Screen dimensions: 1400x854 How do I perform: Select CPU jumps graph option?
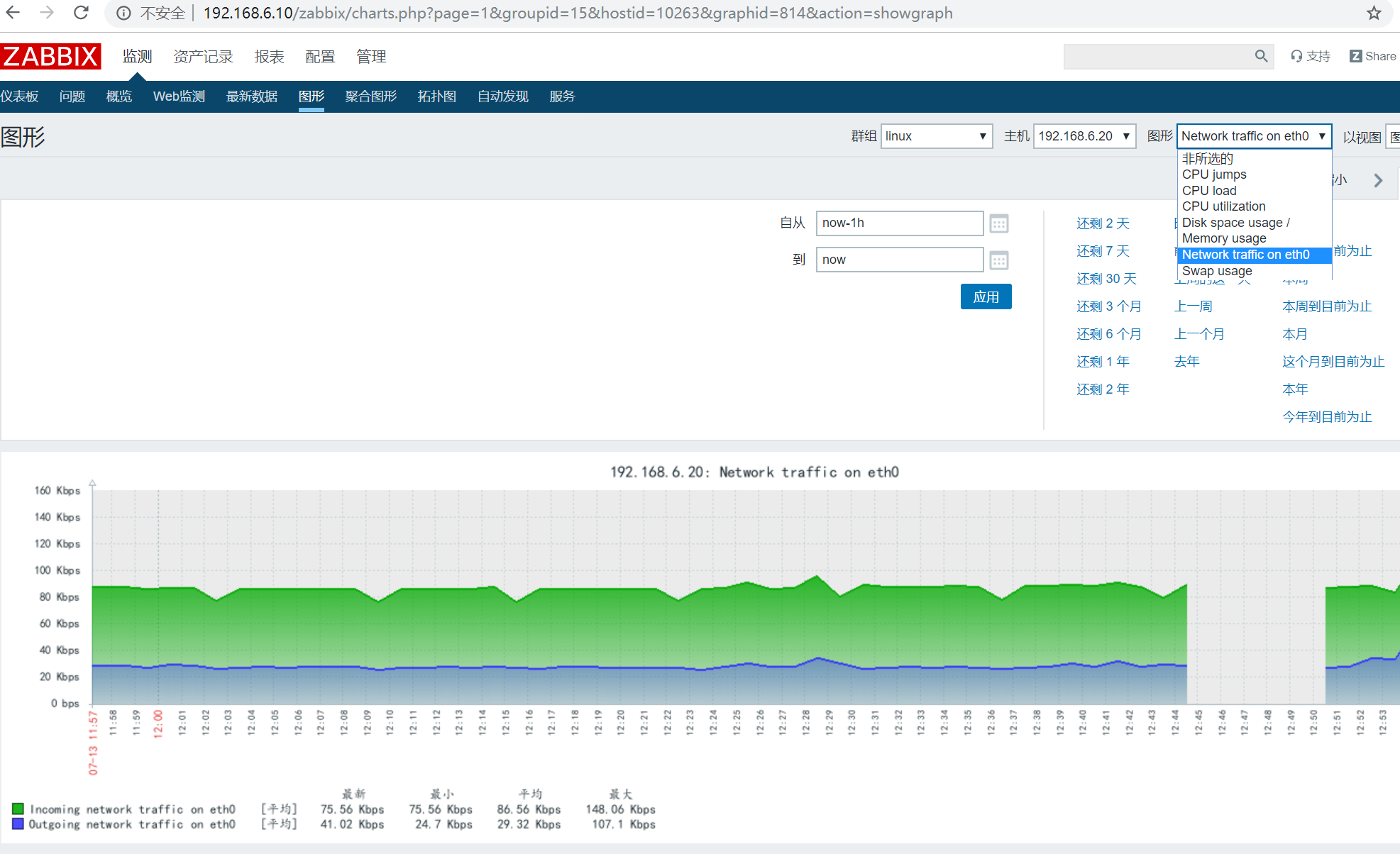coord(1254,174)
